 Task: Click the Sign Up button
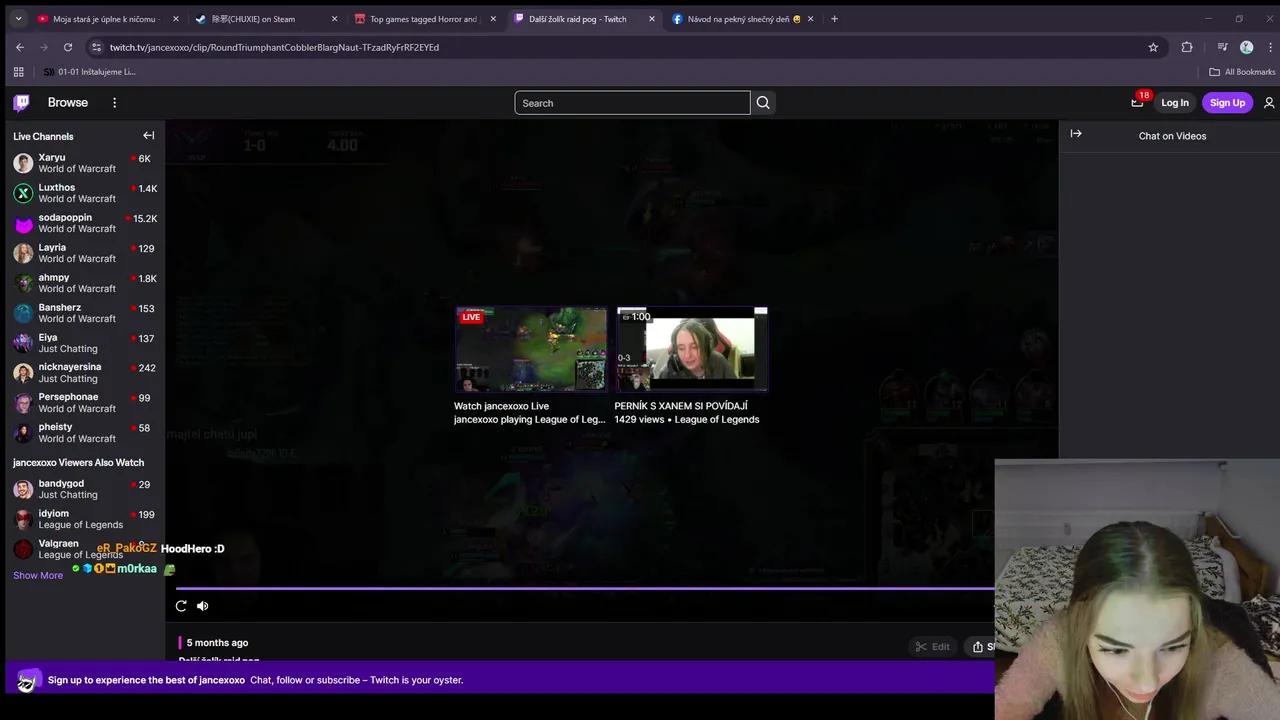point(1227,103)
